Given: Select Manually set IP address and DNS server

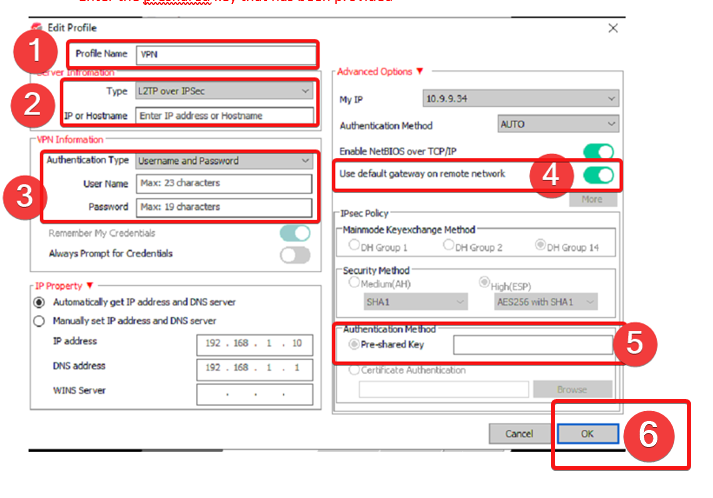Looking at the screenshot, I should click(x=40, y=321).
